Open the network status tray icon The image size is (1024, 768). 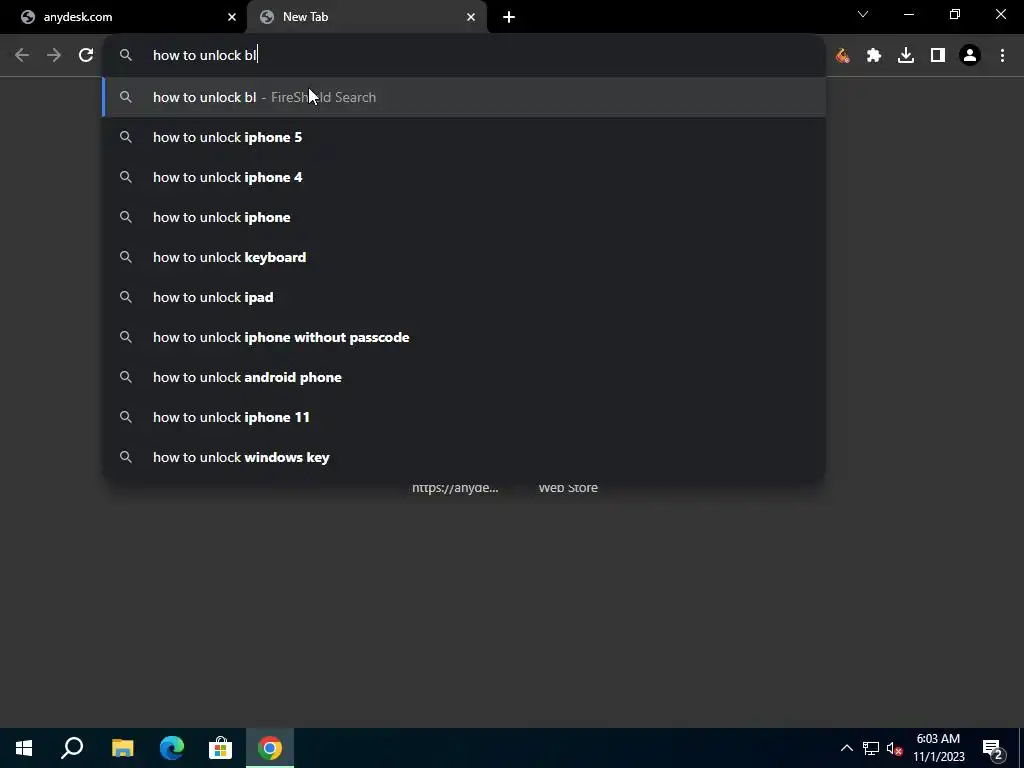[x=871, y=748]
